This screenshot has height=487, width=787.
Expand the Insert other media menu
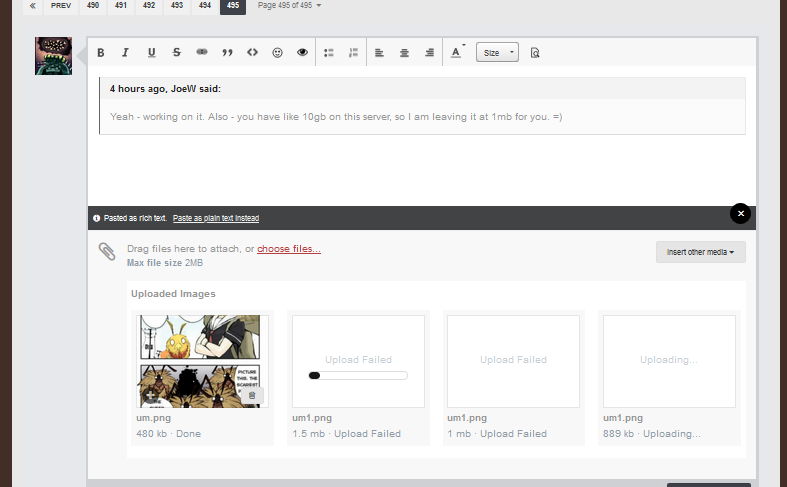coord(700,252)
